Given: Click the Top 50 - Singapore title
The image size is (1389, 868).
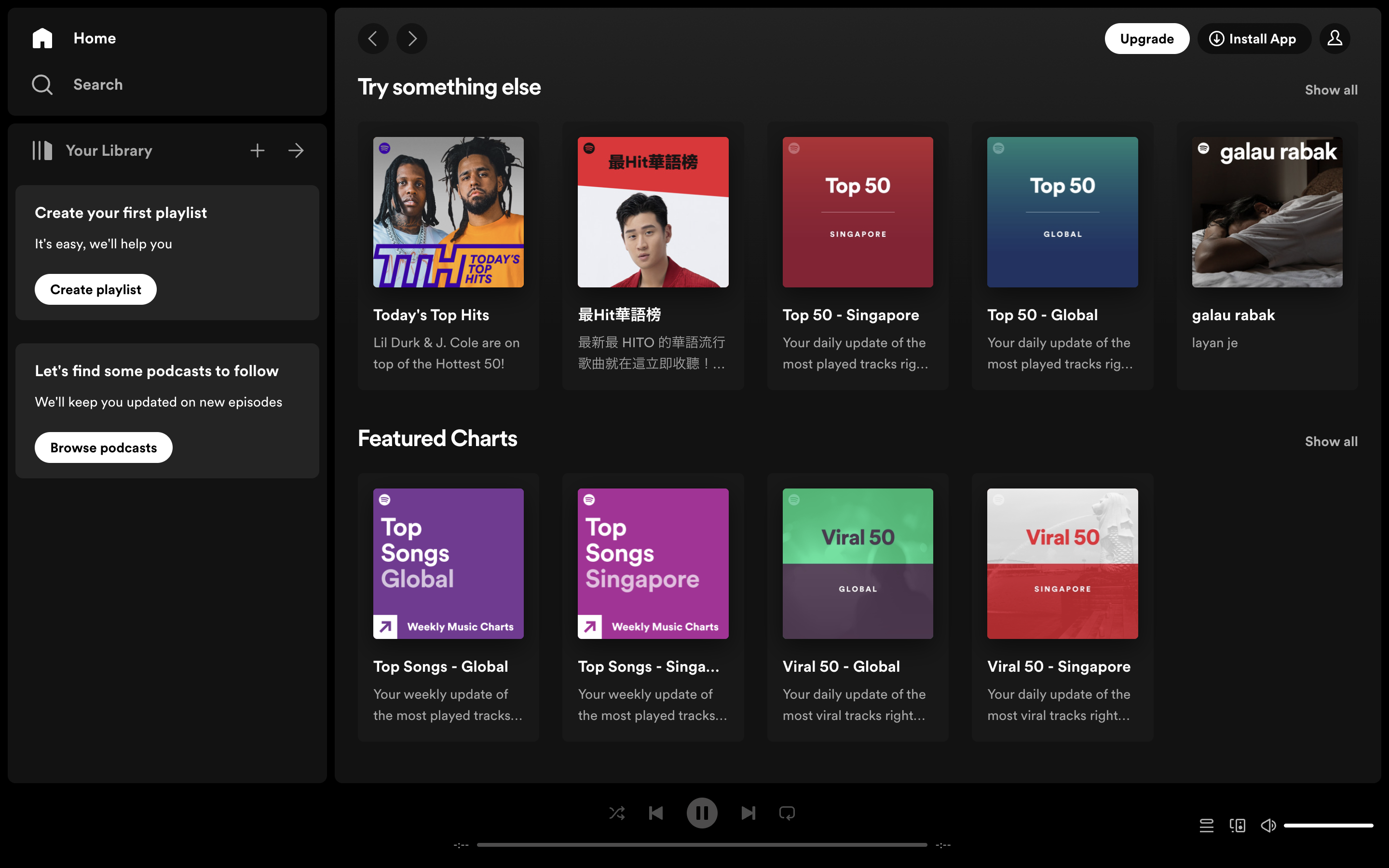Looking at the screenshot, I should pyautogui.click(x=851, y=314).
